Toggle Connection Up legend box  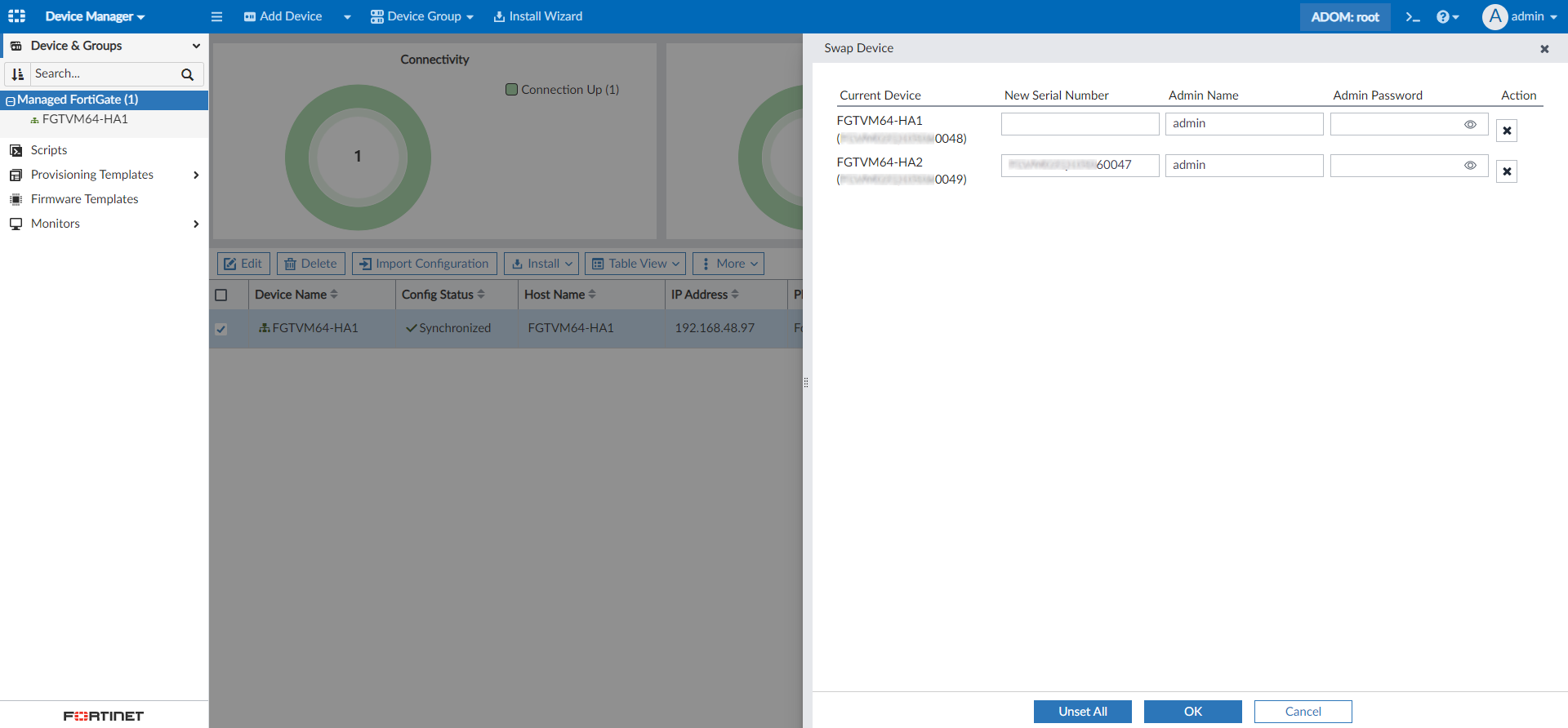[x=511, y=90]
